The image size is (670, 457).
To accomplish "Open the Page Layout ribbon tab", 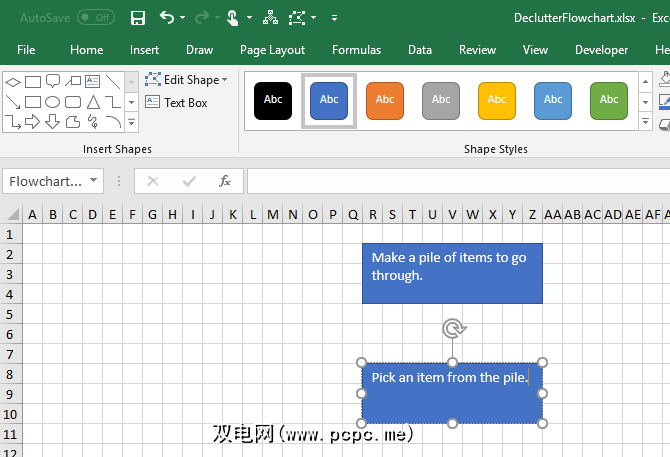I will (x=272, y=50).
